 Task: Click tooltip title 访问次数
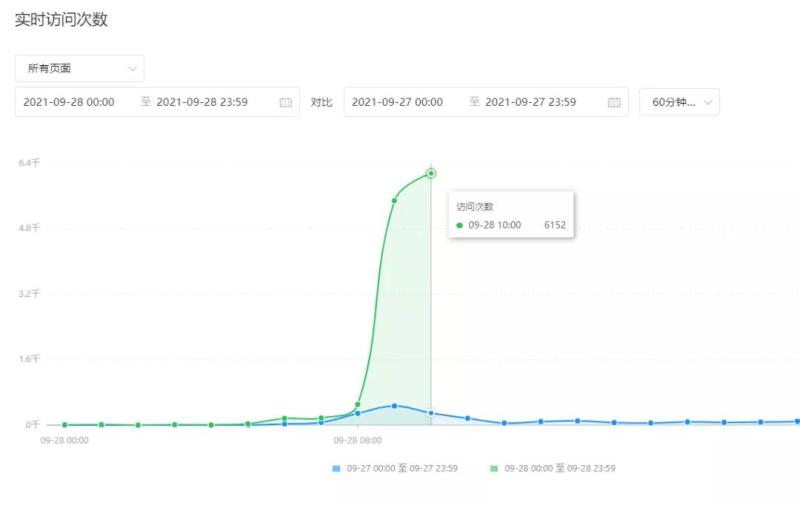click(x=474, y=207)
